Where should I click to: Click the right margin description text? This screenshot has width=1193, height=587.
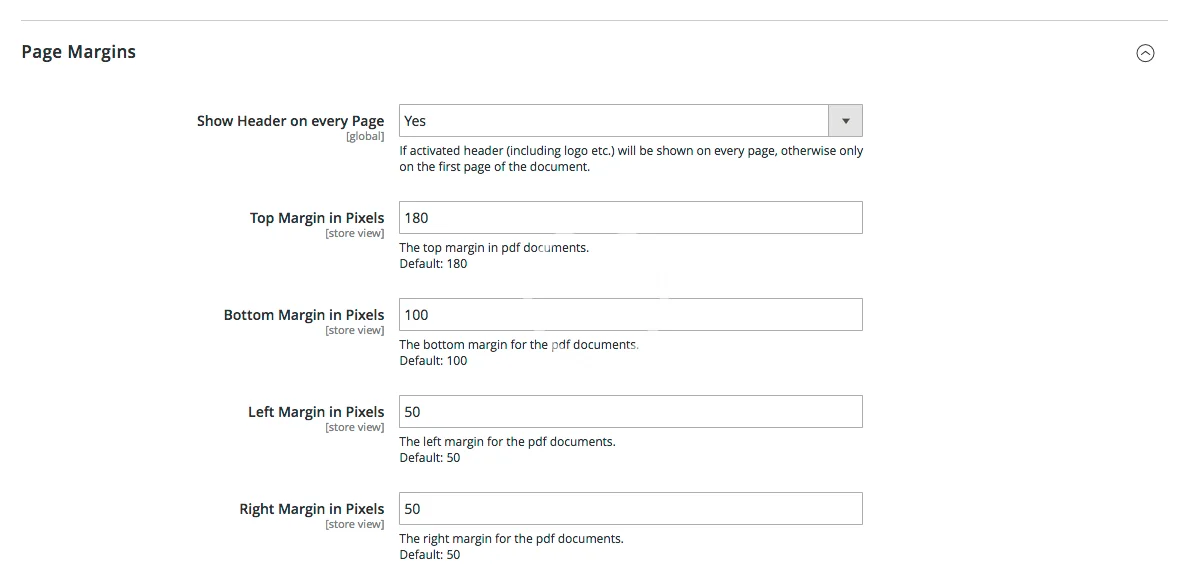pyautogui.click(x=511, y=538)
